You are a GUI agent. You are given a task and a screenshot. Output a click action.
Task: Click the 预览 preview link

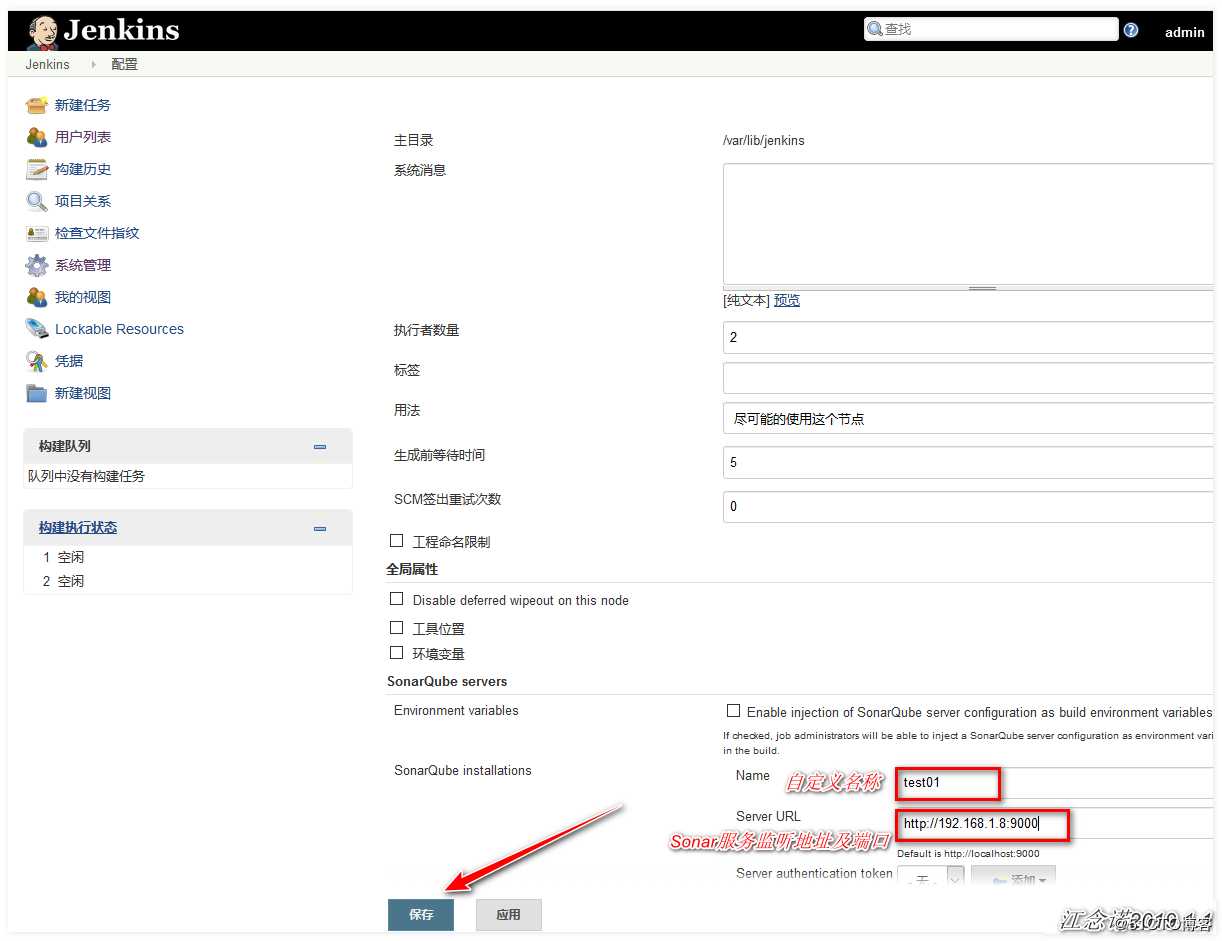[787, 300]
